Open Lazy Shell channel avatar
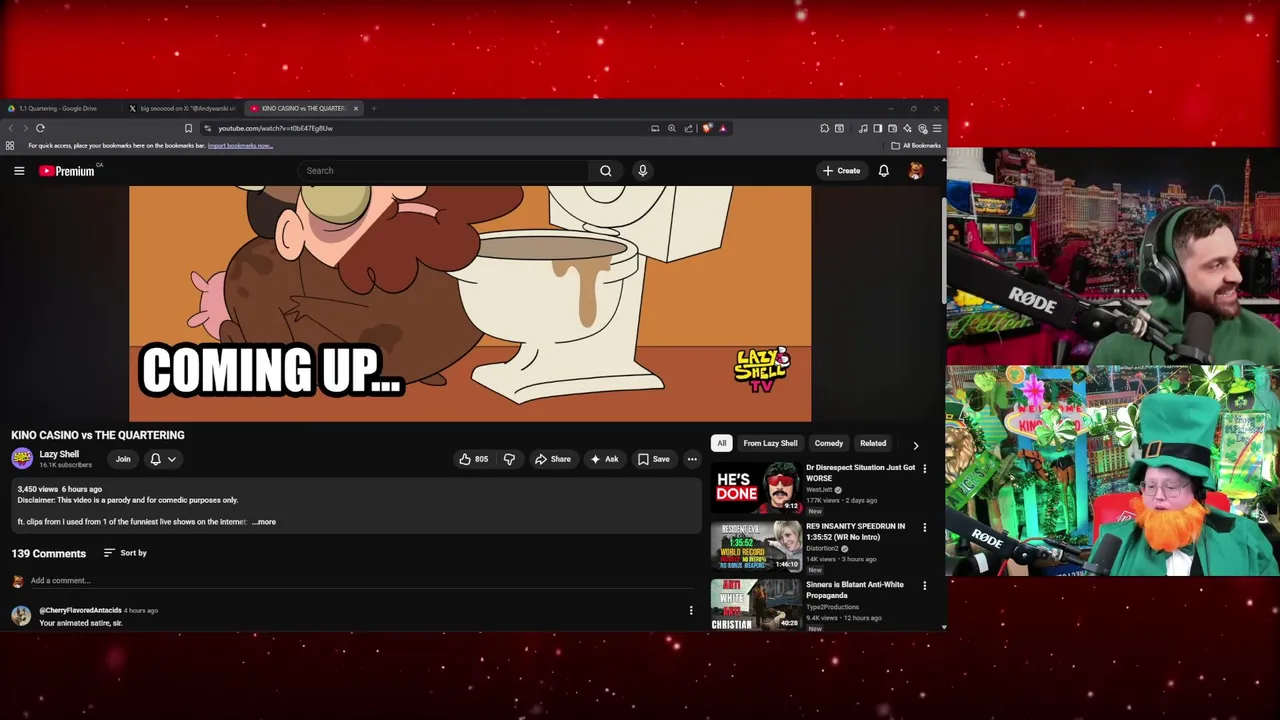This screenshot has width=1280, height=720. pos(22,459)
